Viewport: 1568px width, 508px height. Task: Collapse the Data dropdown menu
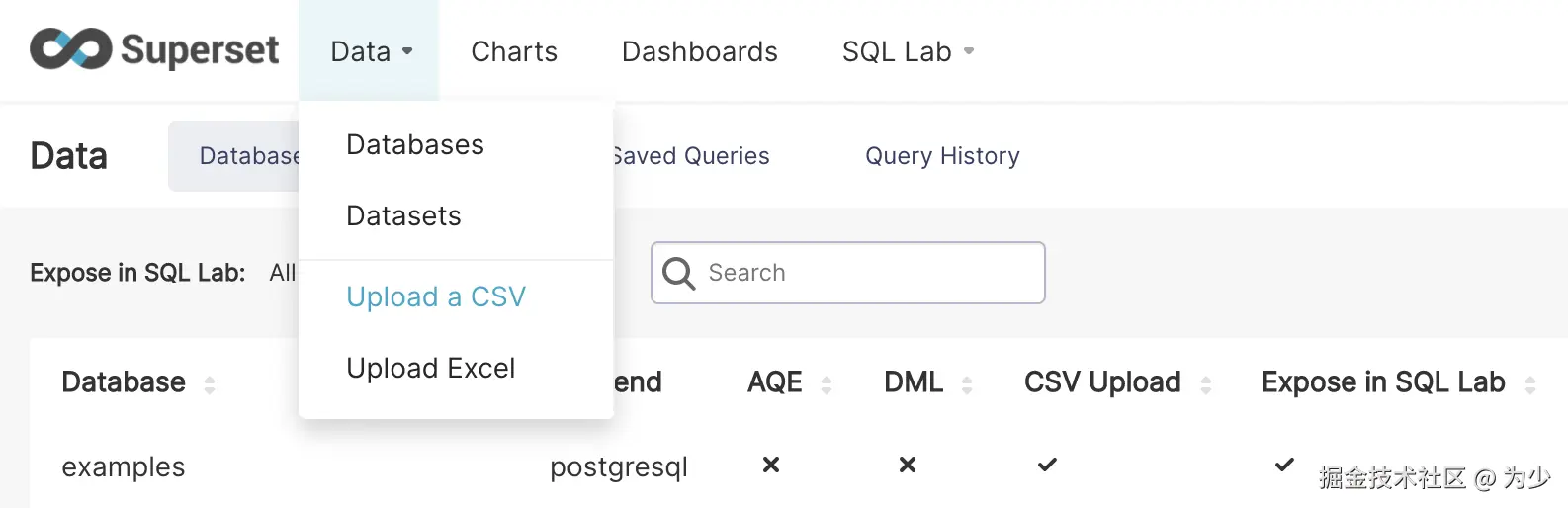tap(371, 51)
